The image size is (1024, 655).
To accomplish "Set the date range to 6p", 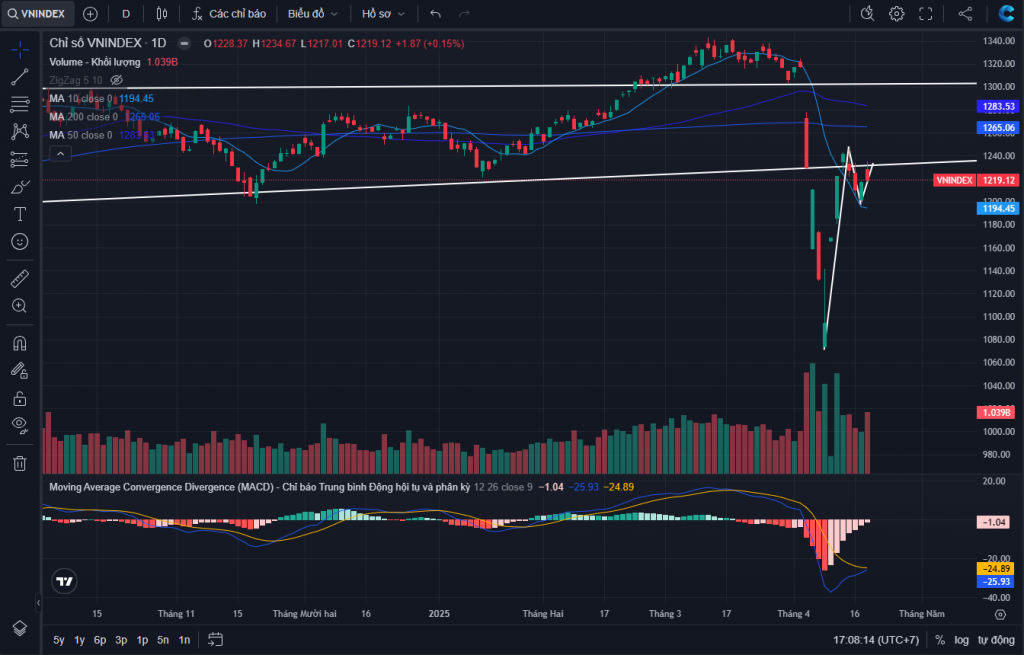I will coord(100,640).
